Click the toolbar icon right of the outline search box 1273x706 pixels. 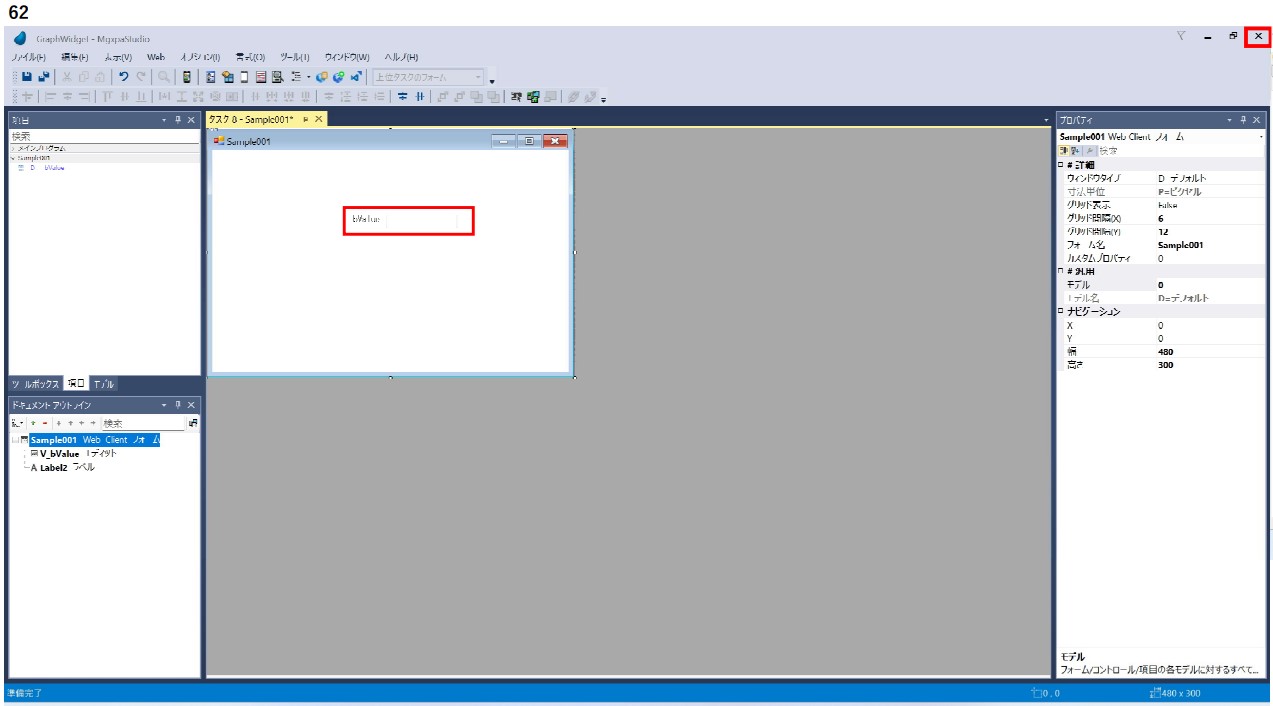(x=192, y=424)
